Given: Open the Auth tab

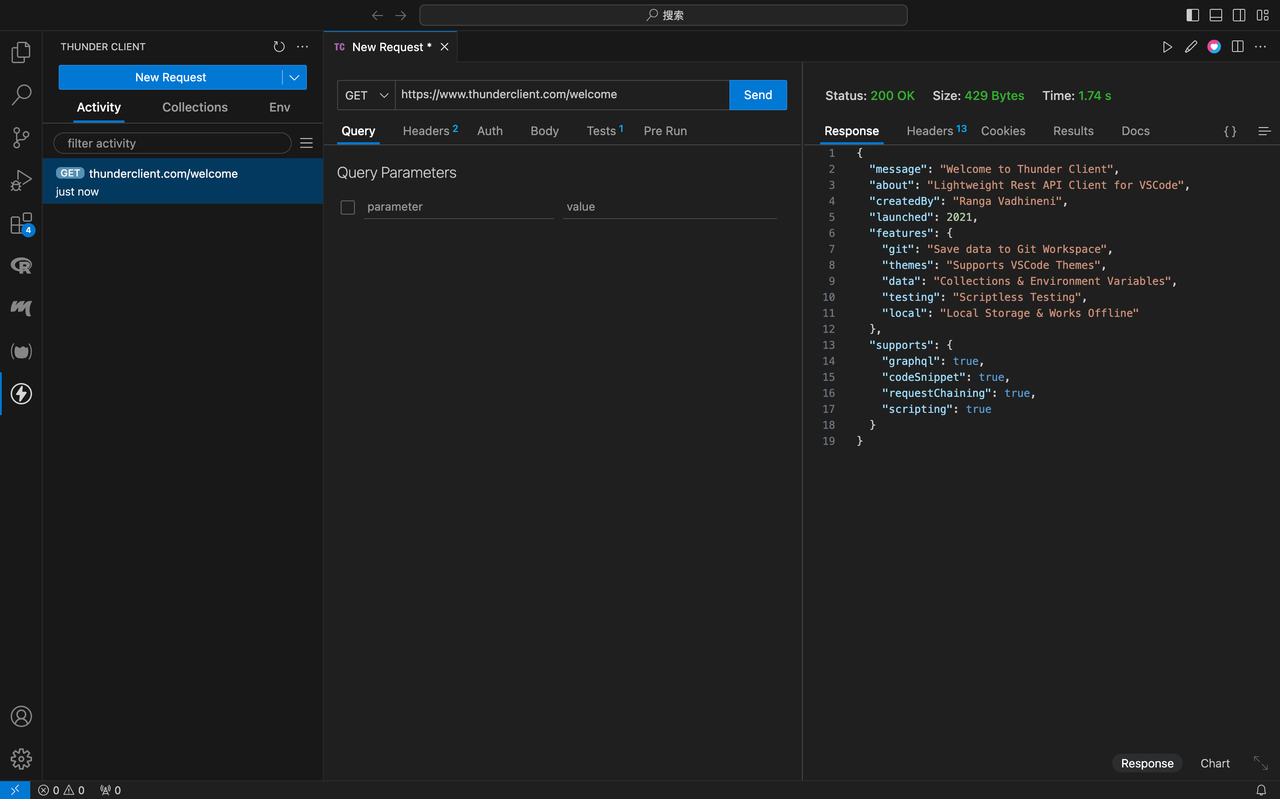Looking at the screenshot, I should coord(490,131).
